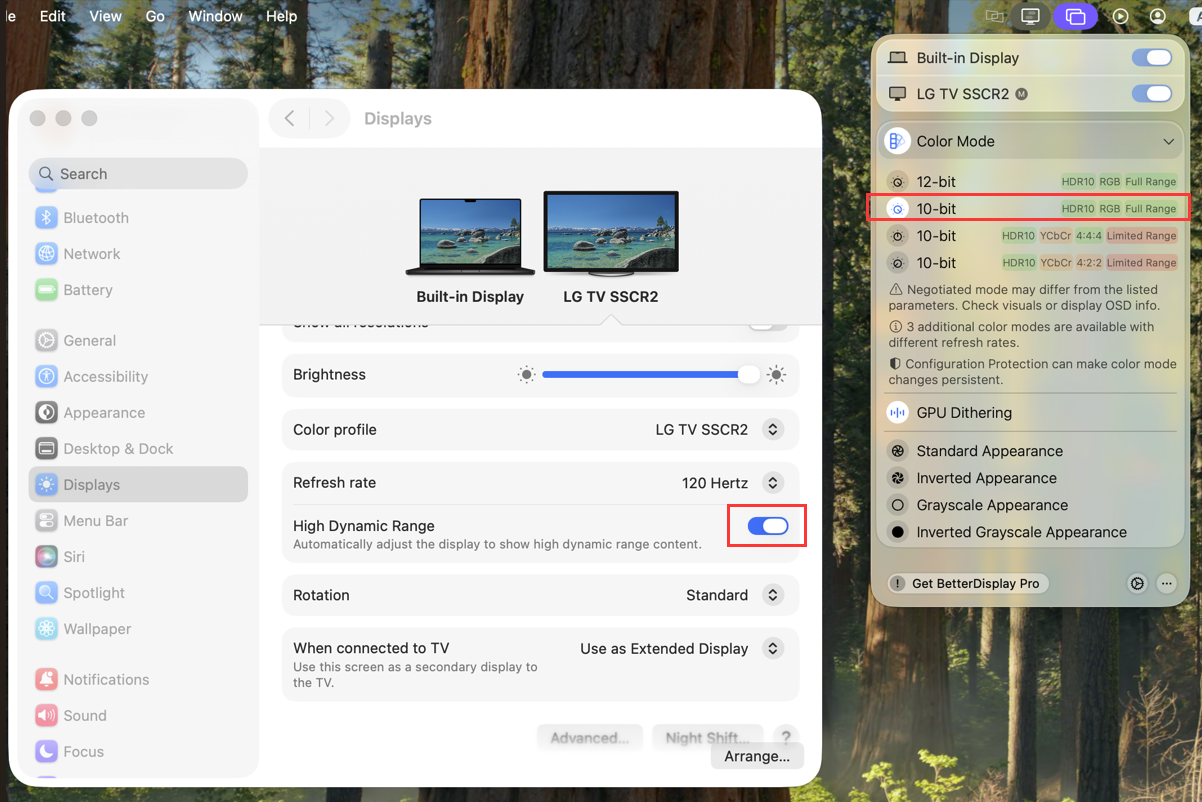Click the Brightness slider track

pos(650,375)
